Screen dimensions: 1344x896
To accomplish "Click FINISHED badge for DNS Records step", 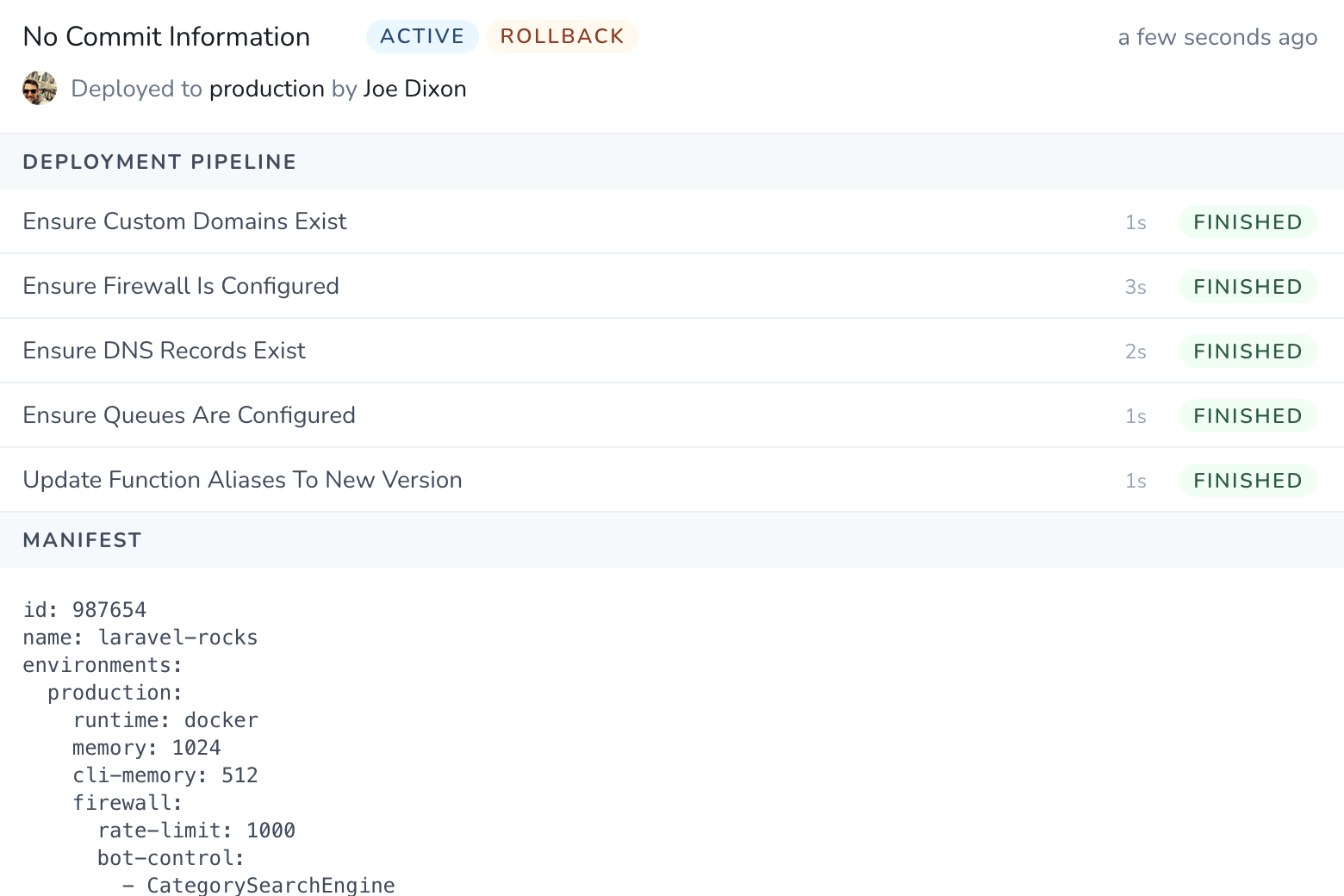I will click(x=1248, y=352).
